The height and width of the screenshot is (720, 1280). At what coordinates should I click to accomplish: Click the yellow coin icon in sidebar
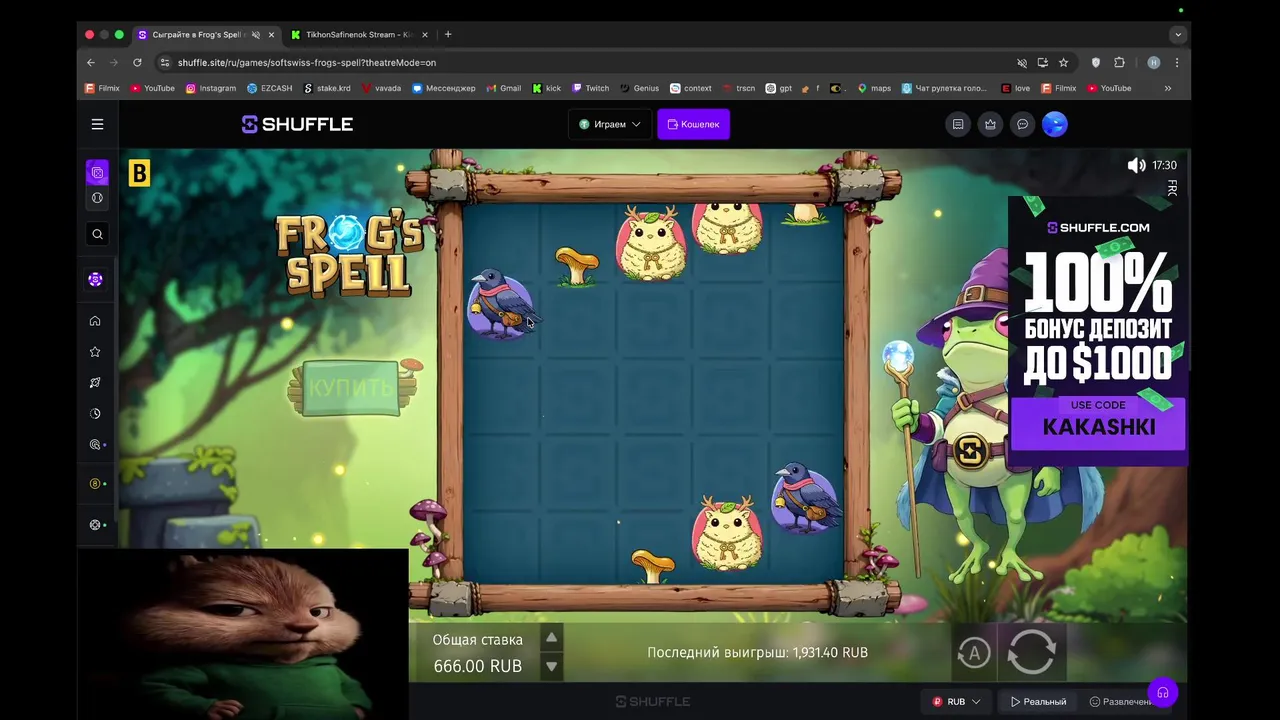[x=95, y=484]
